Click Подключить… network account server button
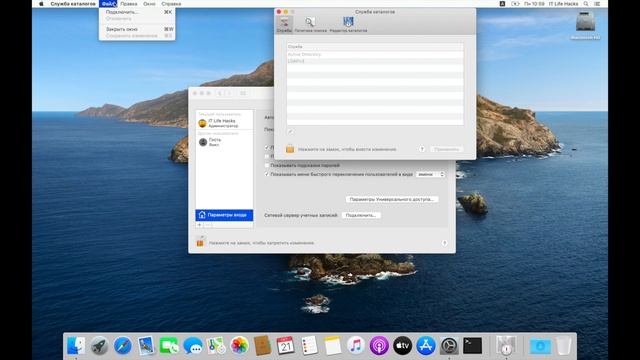Image resolution: width=640 pixels, height=360 pixels. coord(361,215)
